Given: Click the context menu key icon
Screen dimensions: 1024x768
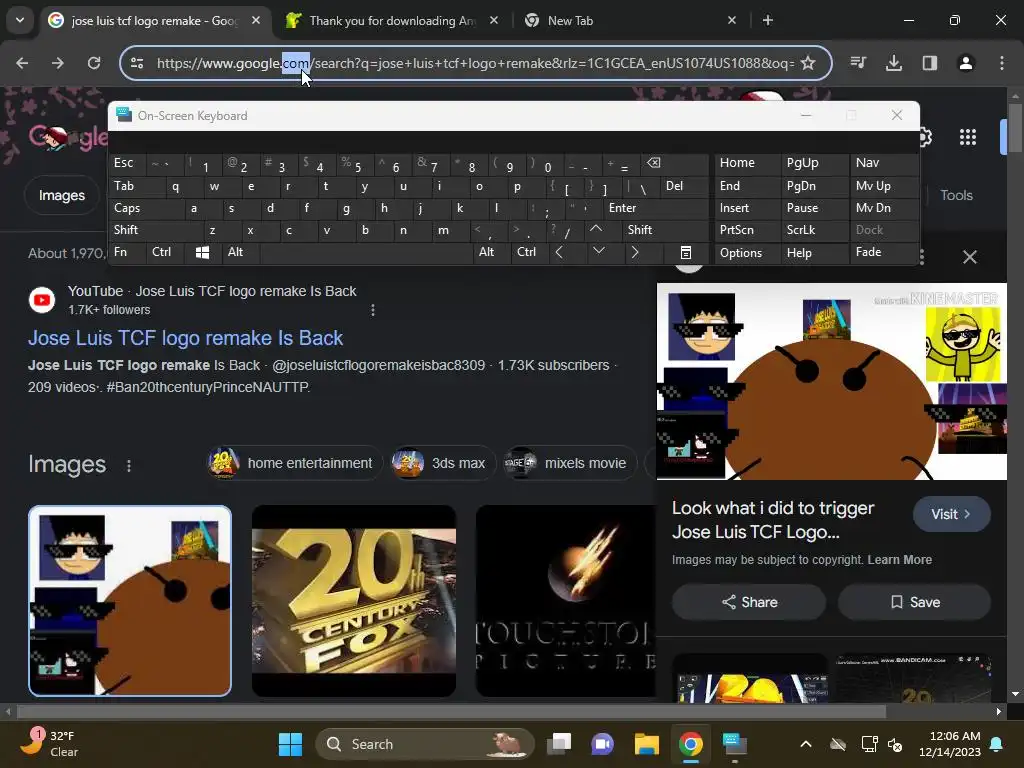Looking at the screenshot, I should [686, 252].
